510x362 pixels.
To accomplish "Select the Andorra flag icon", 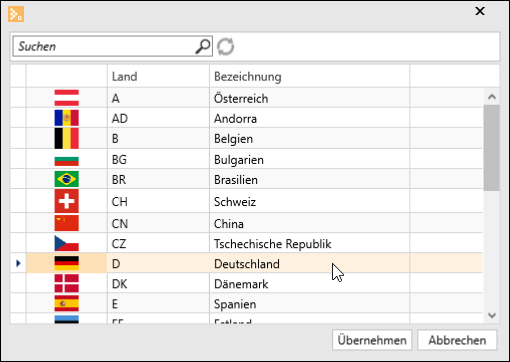I will 67,118.
